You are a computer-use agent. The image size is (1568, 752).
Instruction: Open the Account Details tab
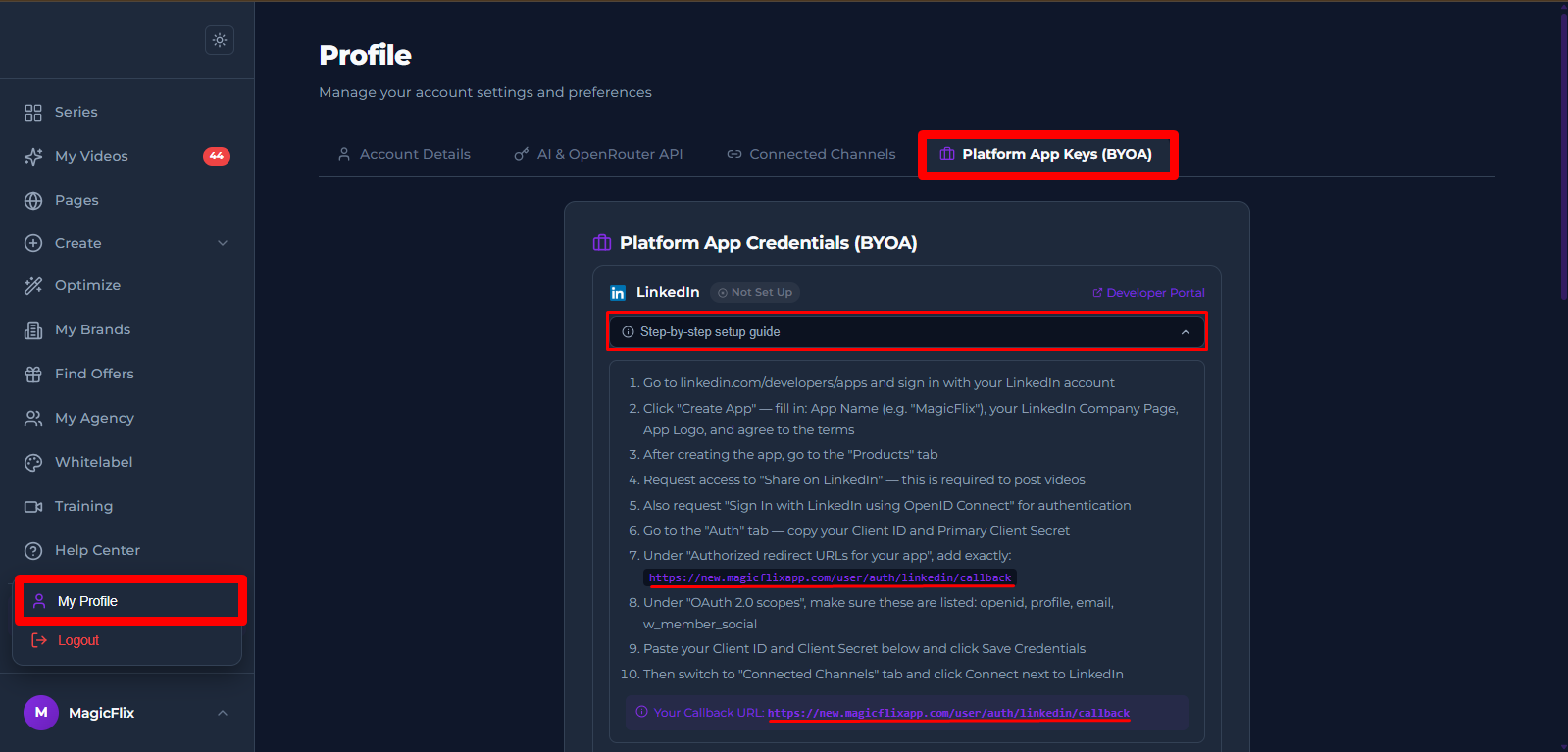404,154
